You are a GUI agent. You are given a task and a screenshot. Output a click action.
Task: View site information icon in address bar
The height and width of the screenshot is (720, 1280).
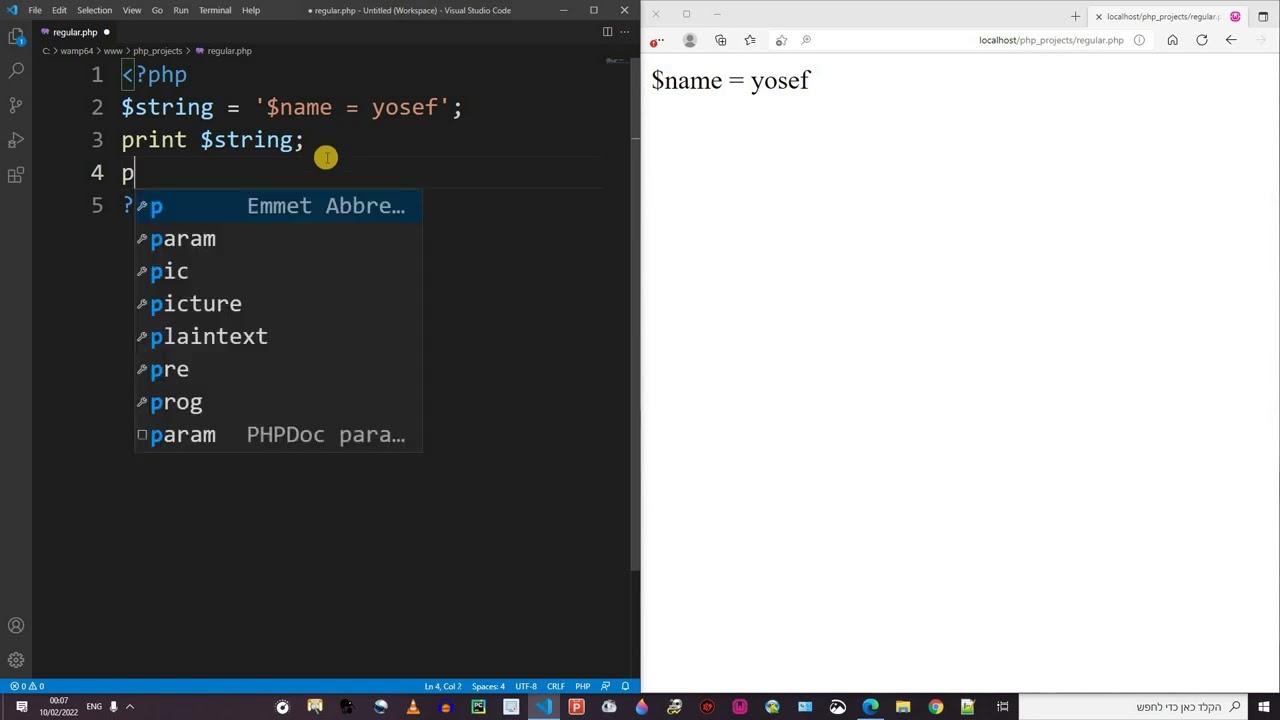[1139, 40]
